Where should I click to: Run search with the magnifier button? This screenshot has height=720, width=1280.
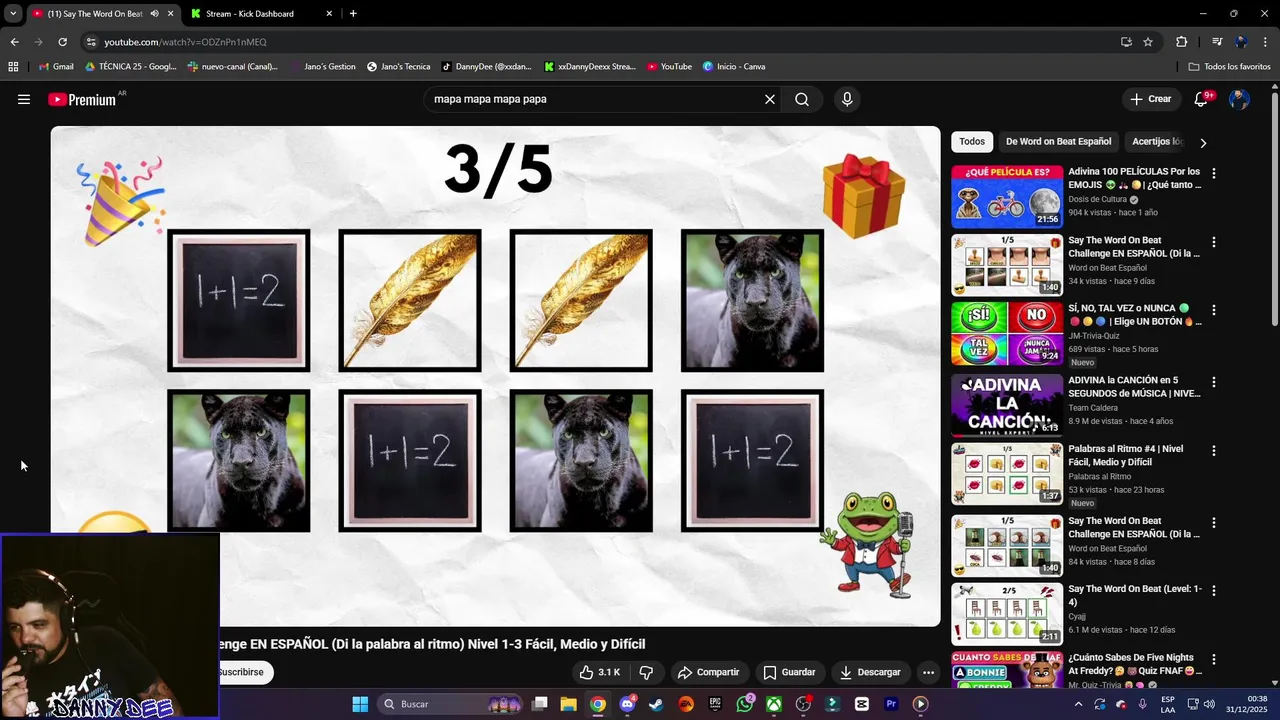tap(802, 99)
